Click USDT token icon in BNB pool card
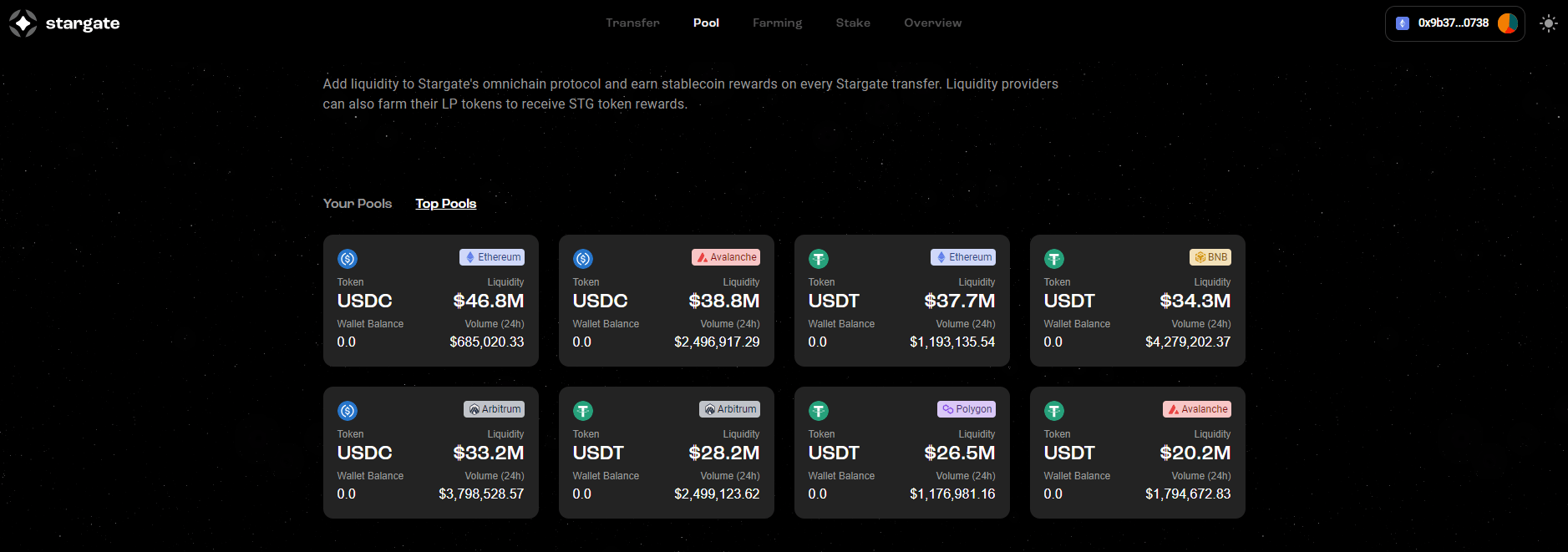This screenshot has width=1568, height=552. click(1054, 259)
